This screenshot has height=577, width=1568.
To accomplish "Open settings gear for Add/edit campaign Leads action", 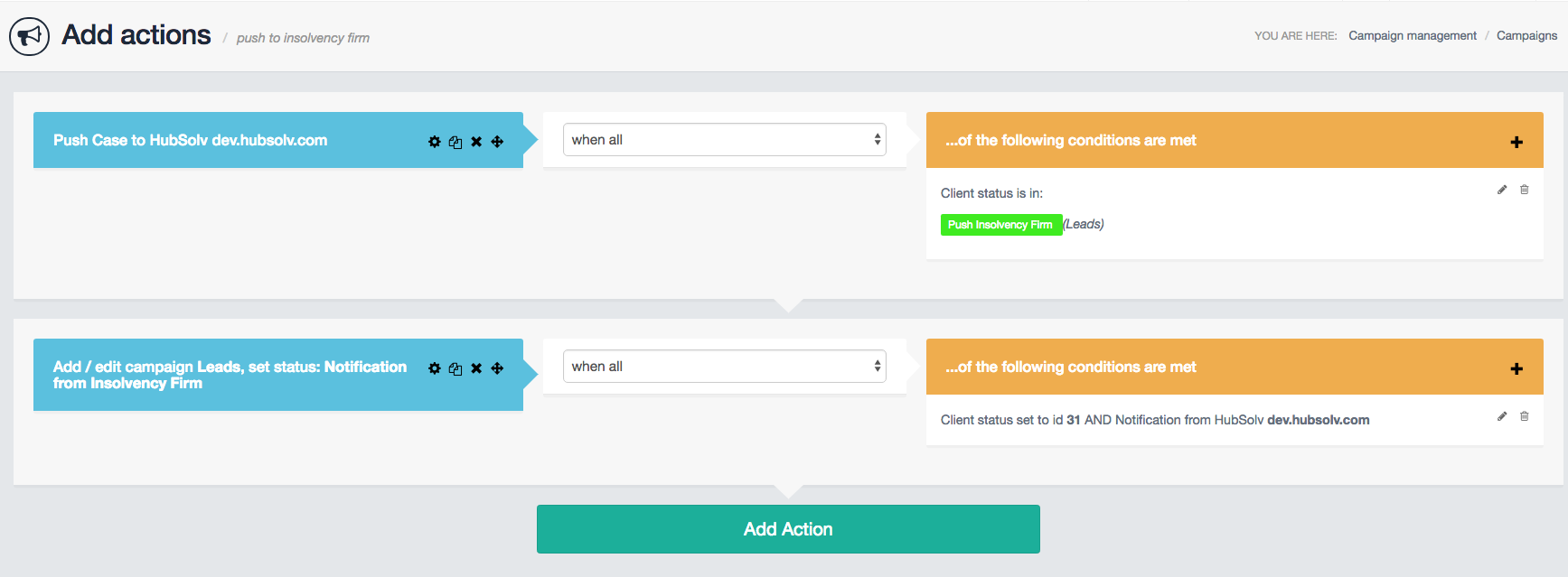I will click(435, 368).
